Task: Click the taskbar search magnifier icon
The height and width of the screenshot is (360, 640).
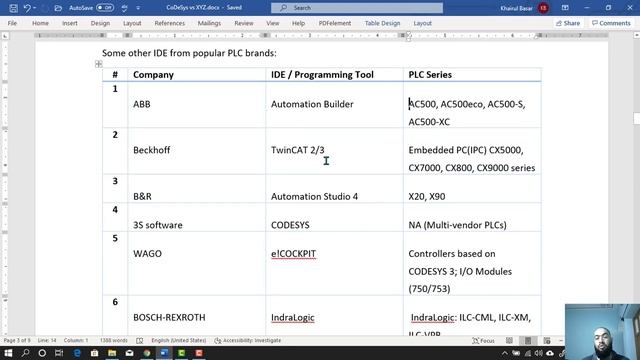Action: point(25,353)
